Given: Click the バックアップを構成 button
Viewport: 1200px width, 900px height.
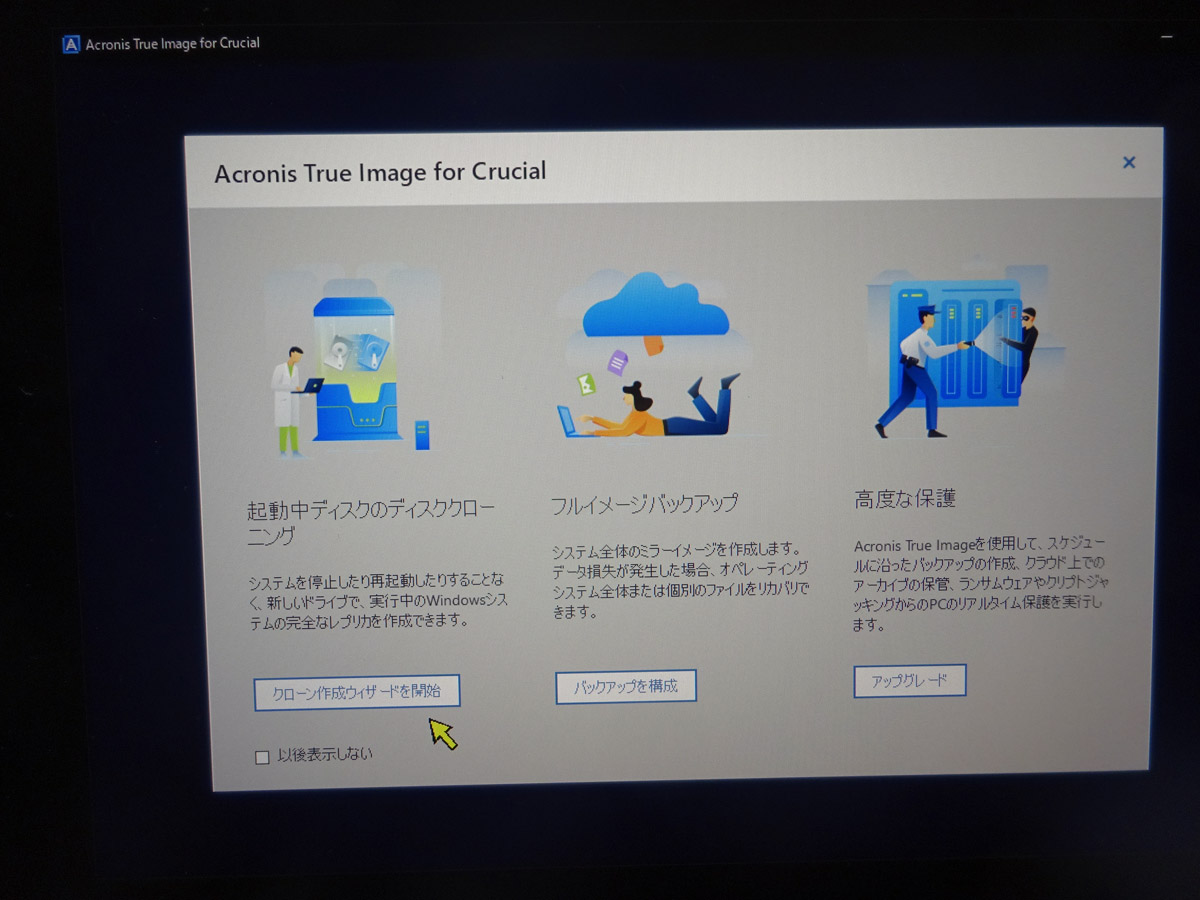Looking at the screenshot, I should coord(626,686).
